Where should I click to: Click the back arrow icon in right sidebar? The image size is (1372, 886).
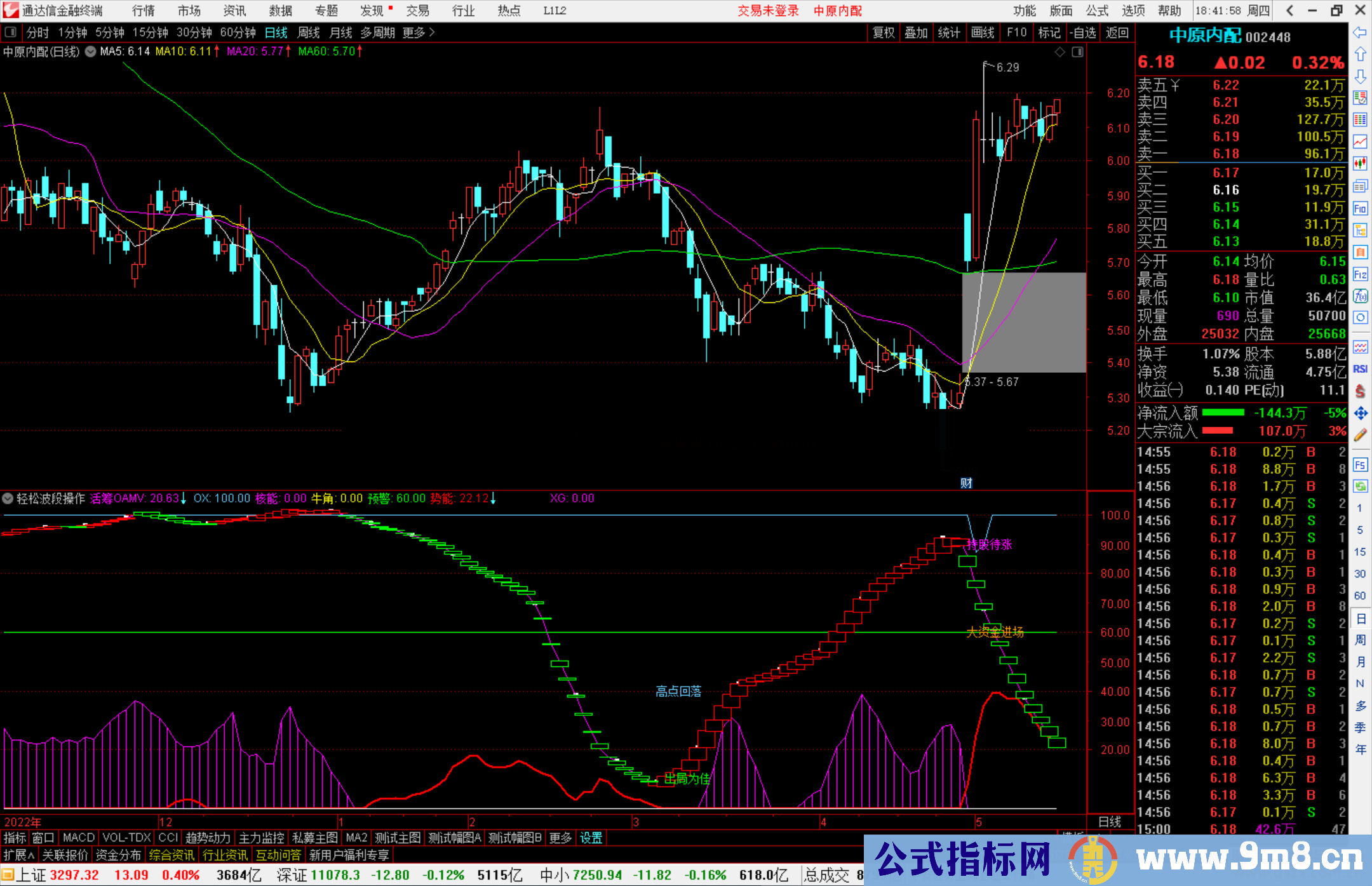click(1360, 32)
